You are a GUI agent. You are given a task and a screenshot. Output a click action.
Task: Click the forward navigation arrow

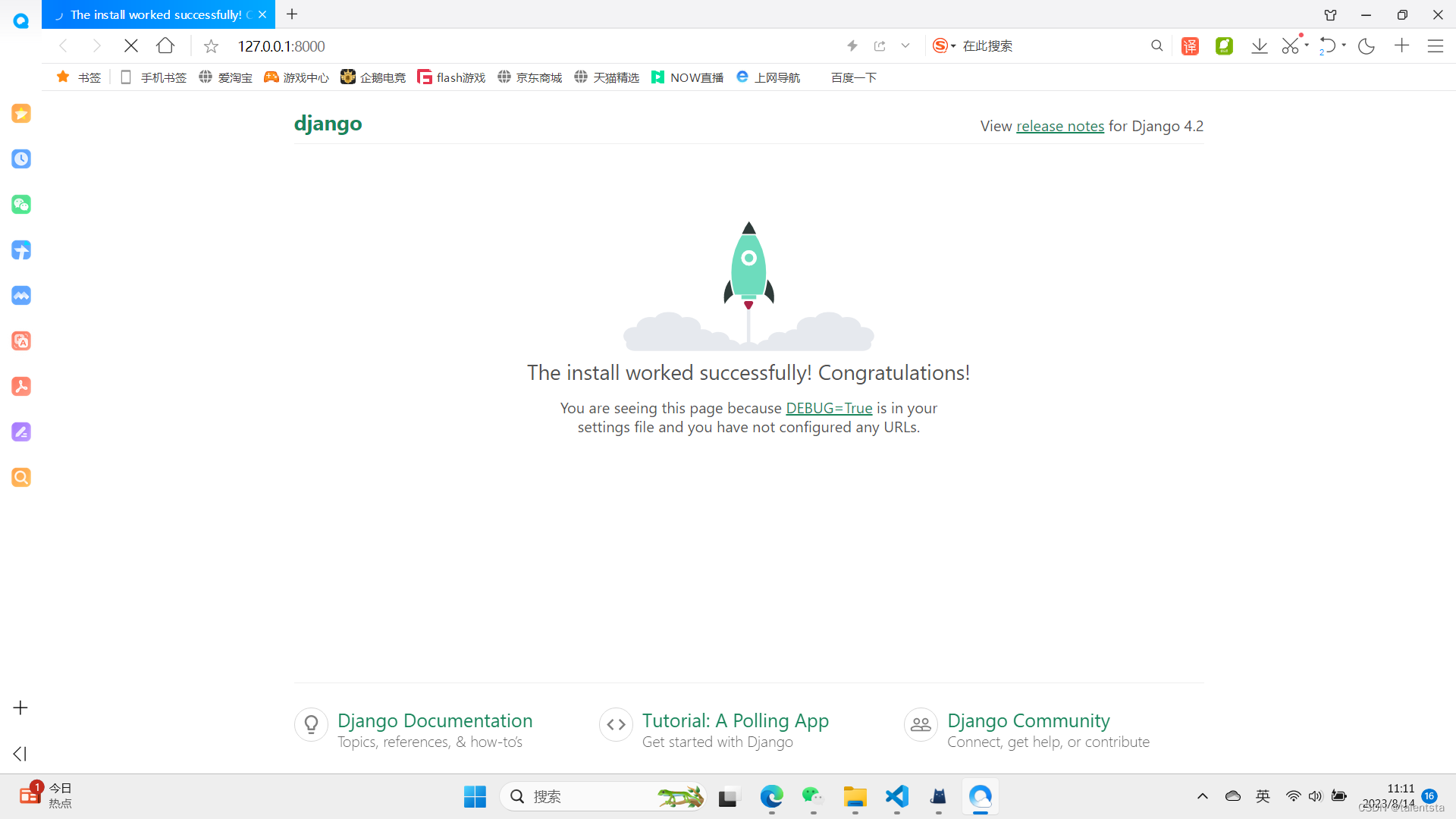[x=96, y=46]
